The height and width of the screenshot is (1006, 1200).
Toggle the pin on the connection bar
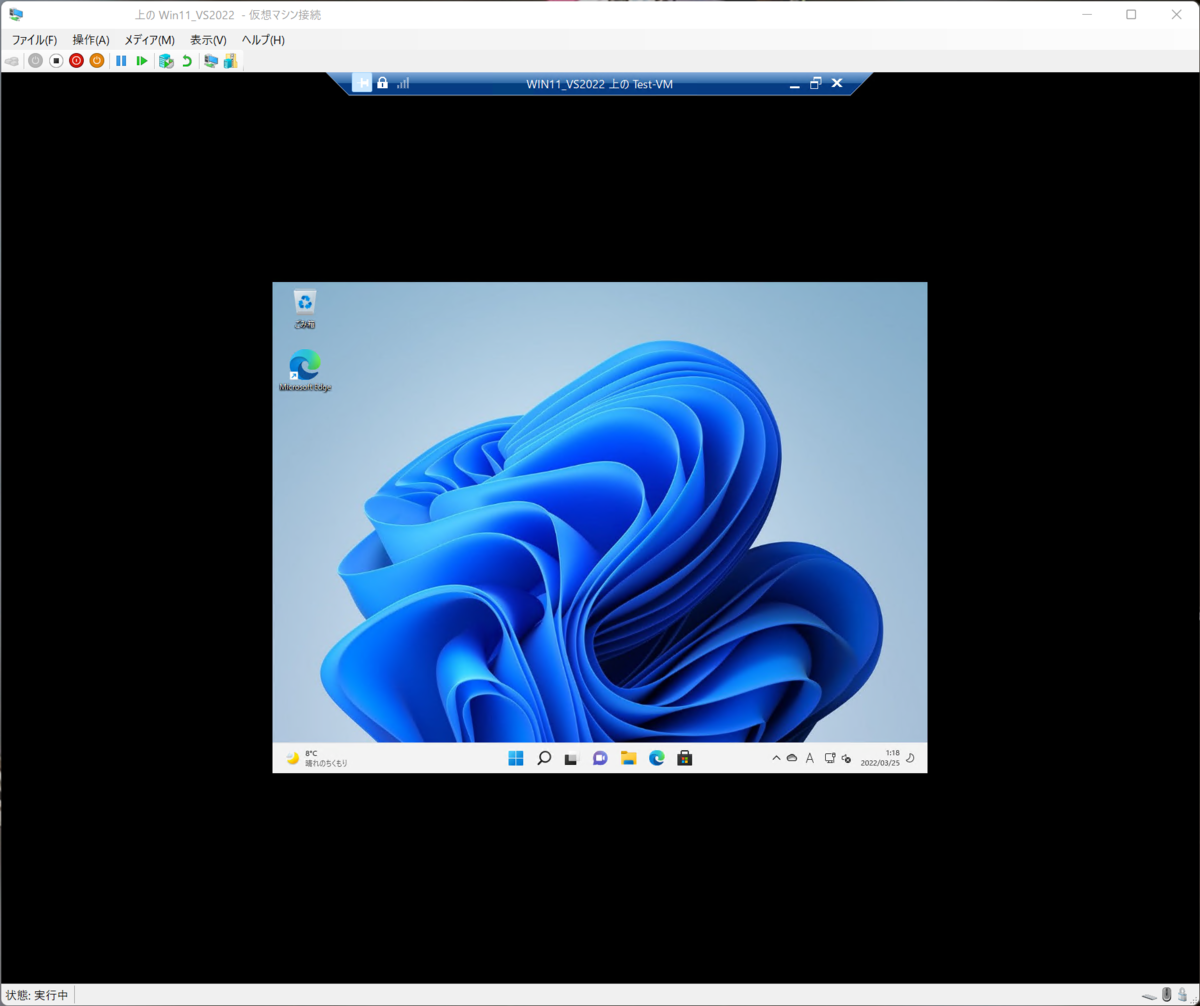coord(362,83)
